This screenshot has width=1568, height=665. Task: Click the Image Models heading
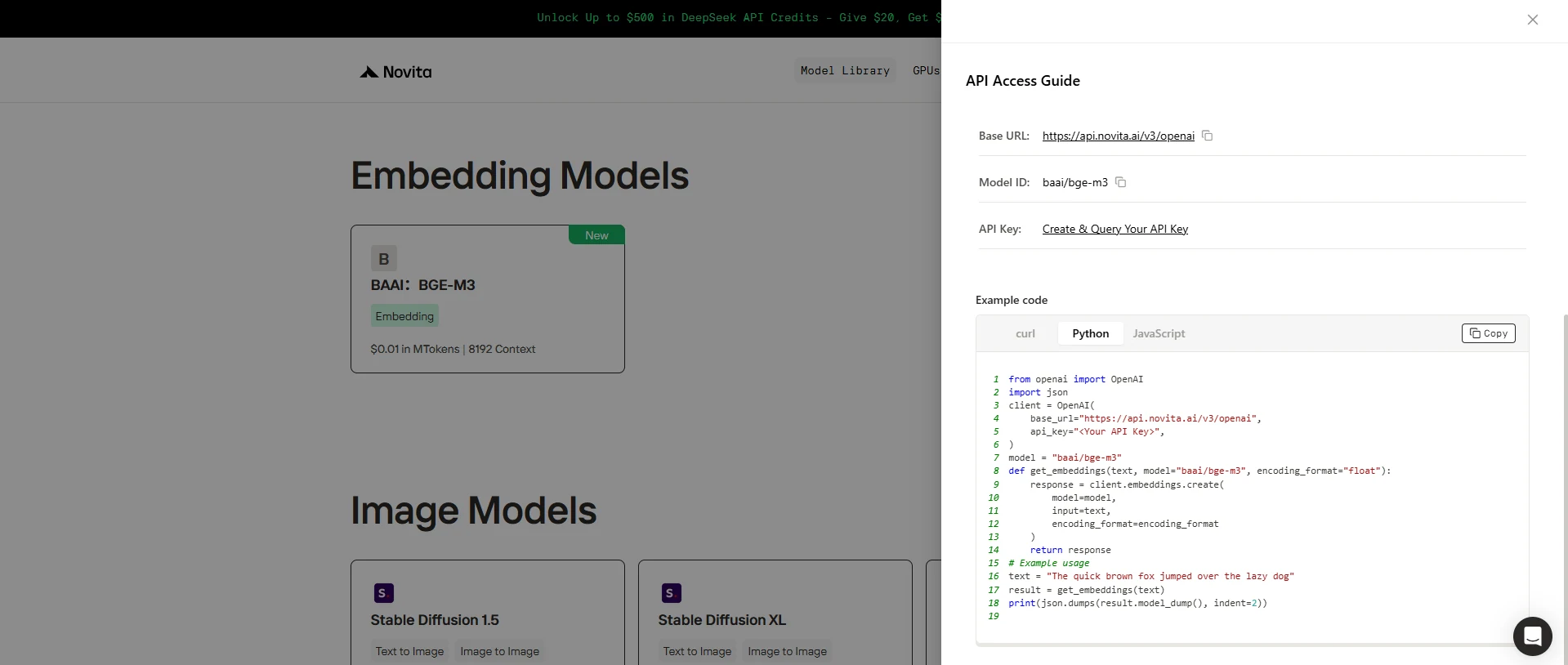(x=473, y=511)
